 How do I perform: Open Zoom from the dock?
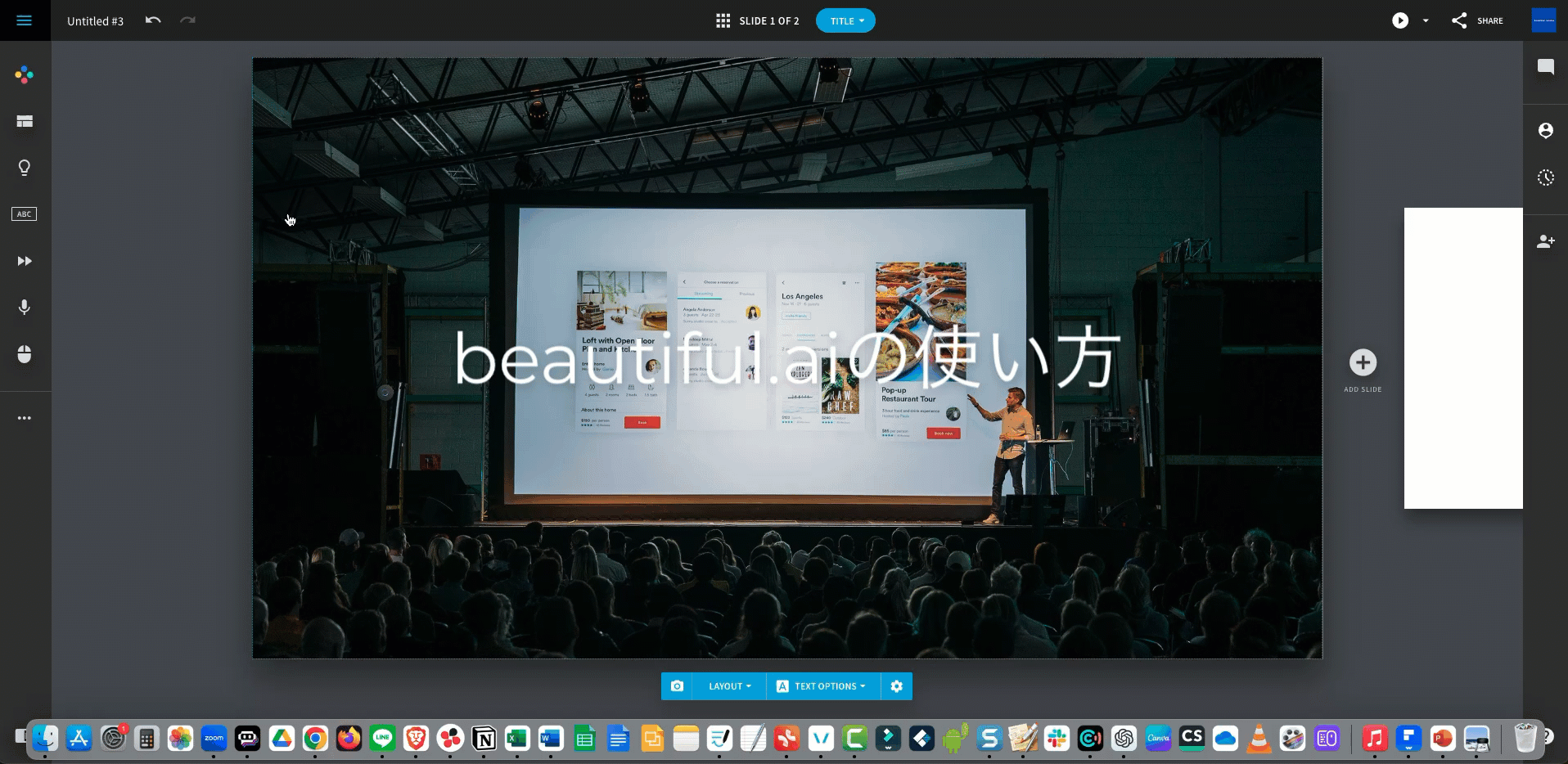tap(214, 739)
